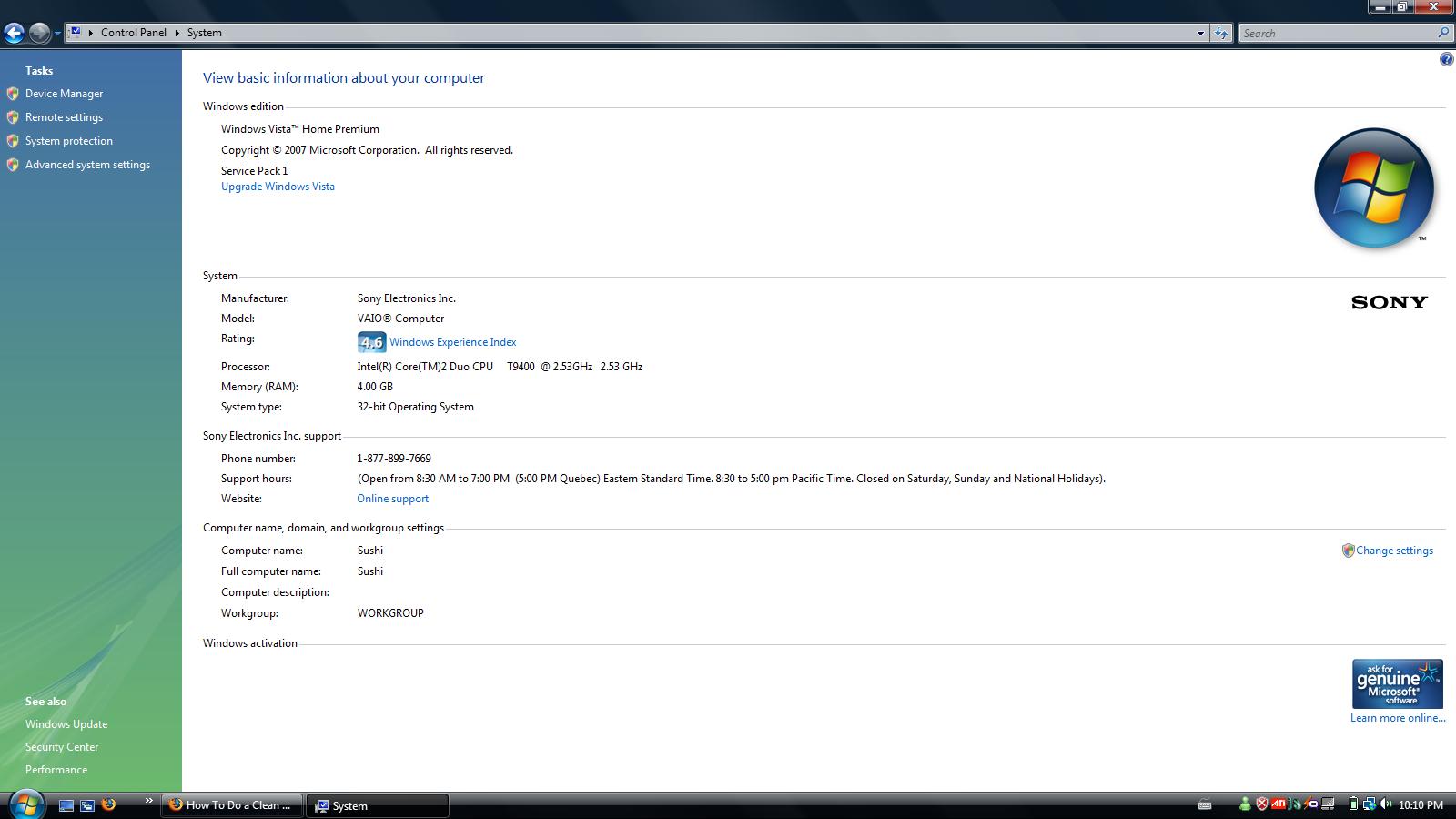Open Device Manager from Tasks
The height and width of the screenshot is (819, 1456).
tap(64, 94)
